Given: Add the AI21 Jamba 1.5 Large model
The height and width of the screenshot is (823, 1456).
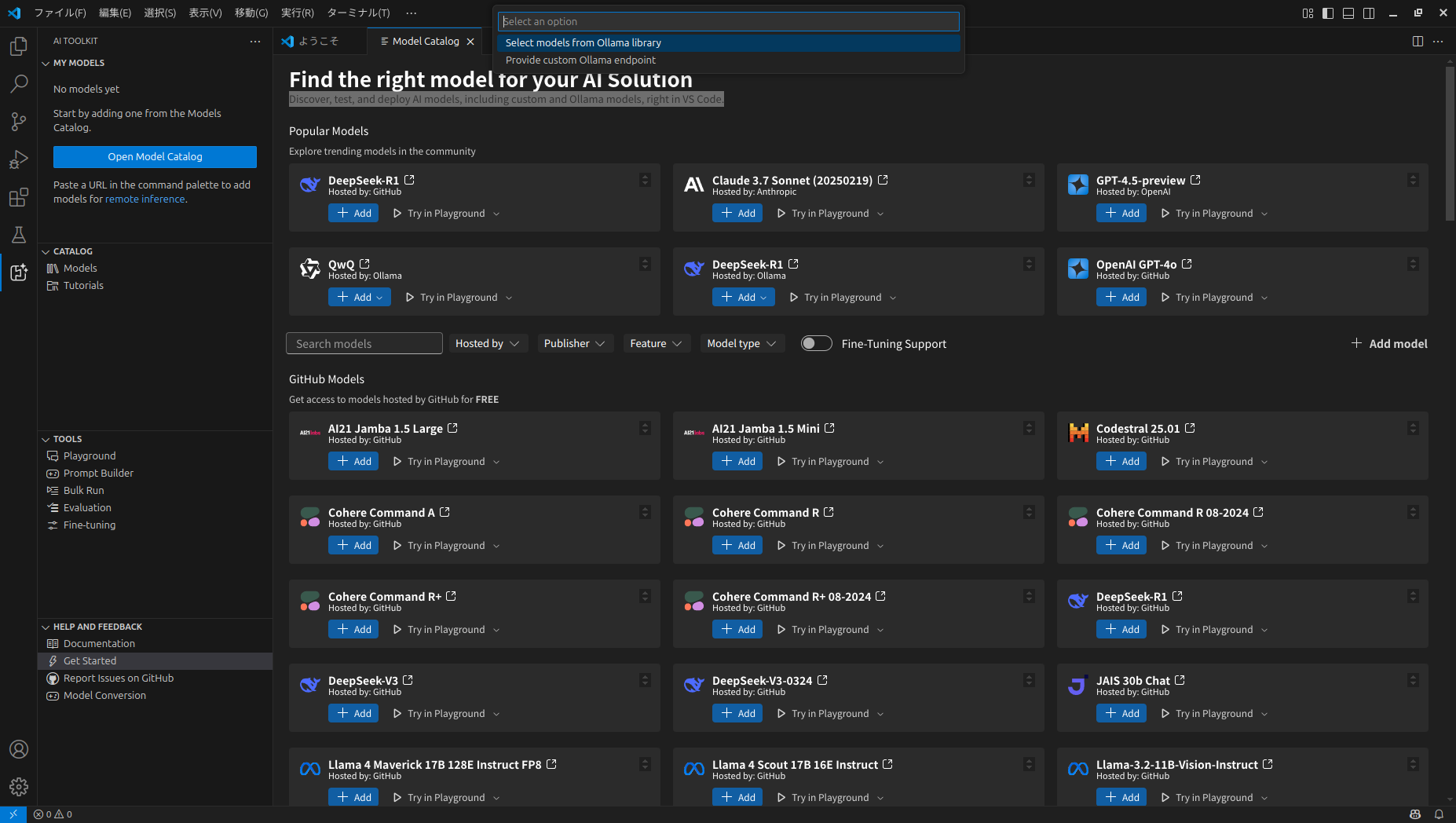Looking at the screenshot, I should (353, 461).
